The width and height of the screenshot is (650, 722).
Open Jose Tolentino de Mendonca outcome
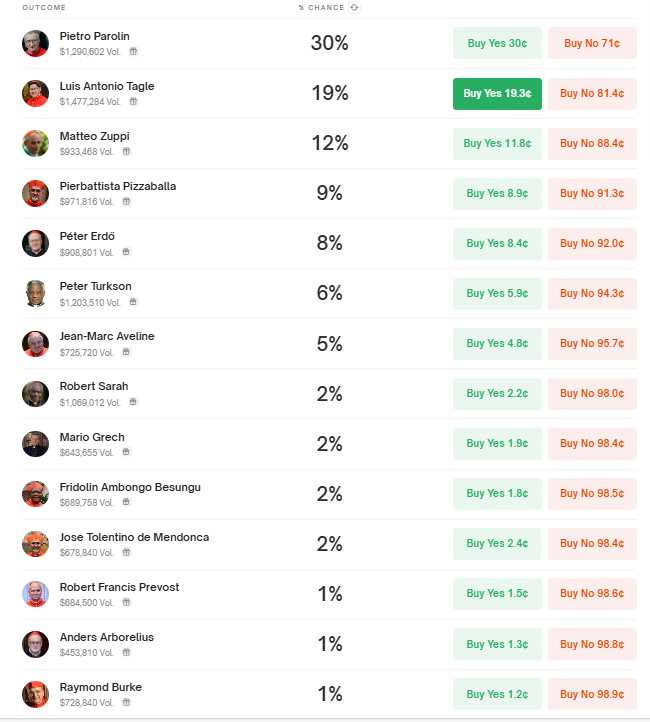click(134, 537)
